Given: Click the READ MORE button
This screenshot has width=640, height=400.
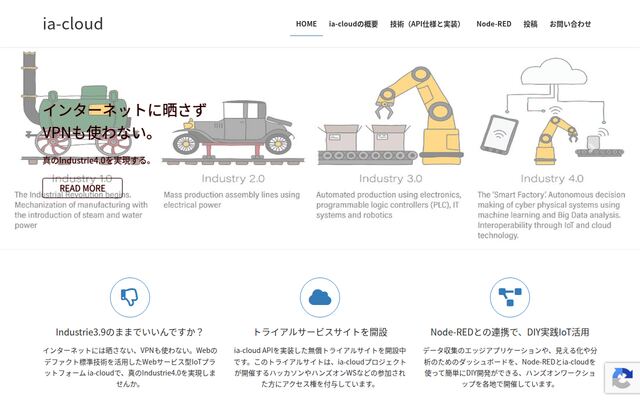Looking at the screenshot, I should tap(82, 188).
